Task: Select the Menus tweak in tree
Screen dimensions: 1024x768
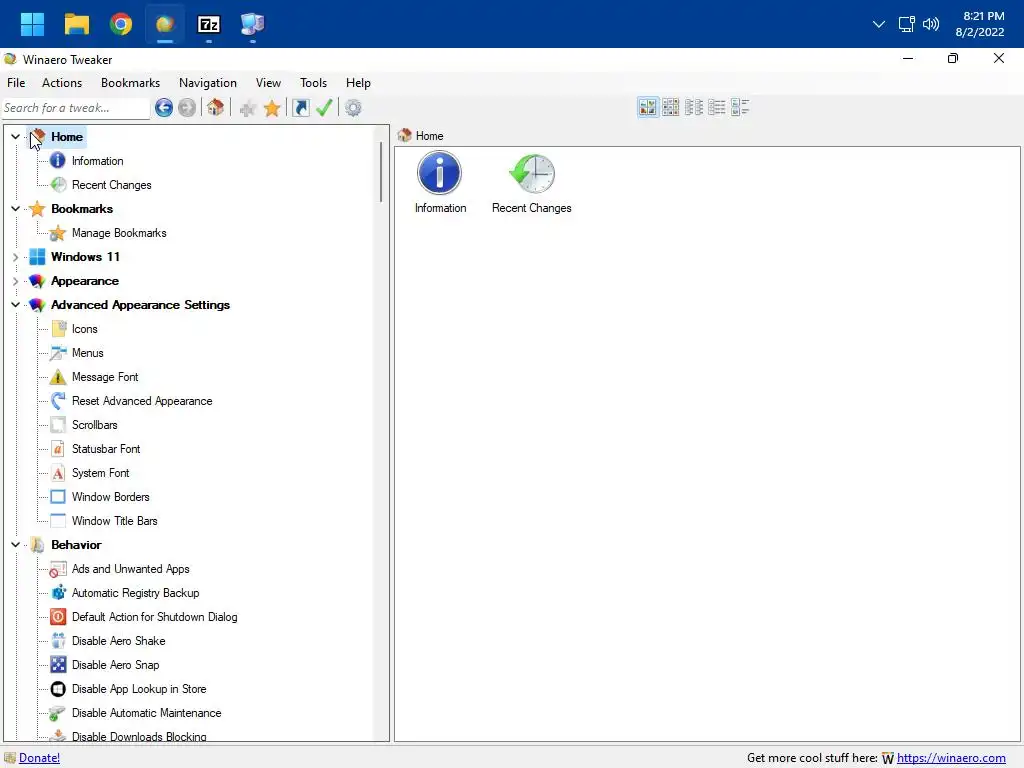Action: click(x=88, y=353)
